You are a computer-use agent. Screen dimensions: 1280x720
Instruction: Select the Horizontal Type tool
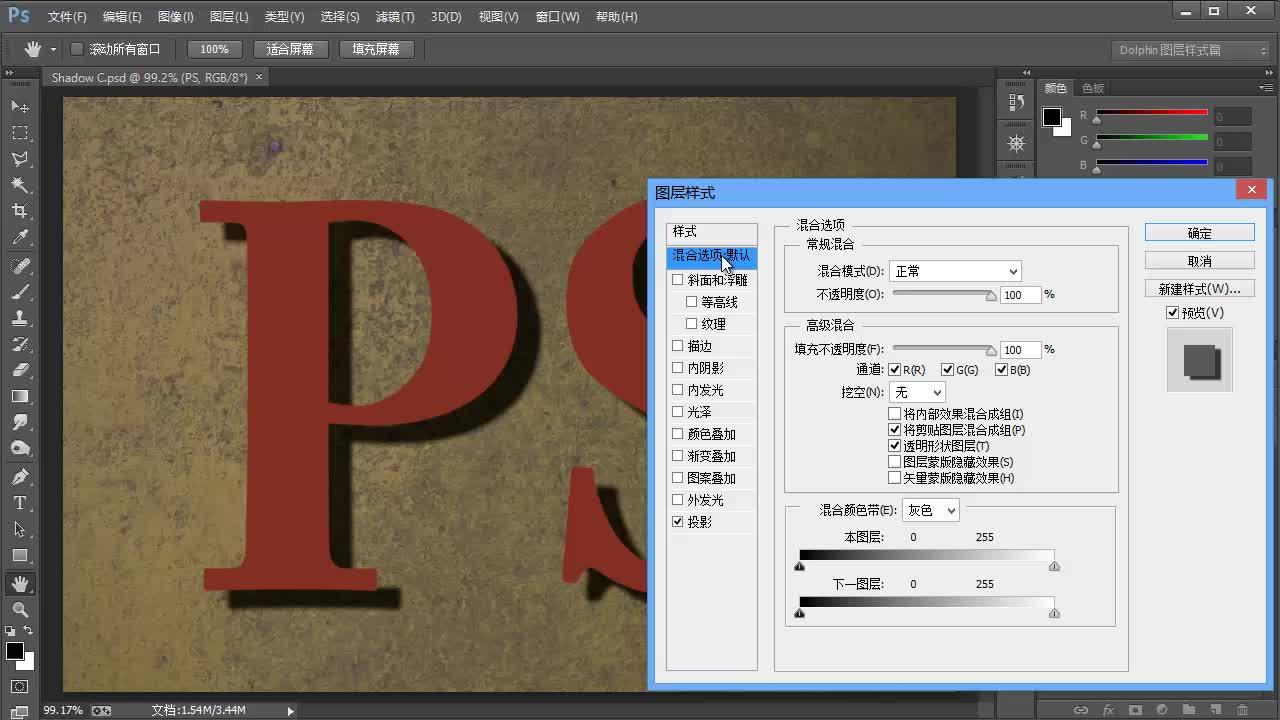[x=20, y=503]
